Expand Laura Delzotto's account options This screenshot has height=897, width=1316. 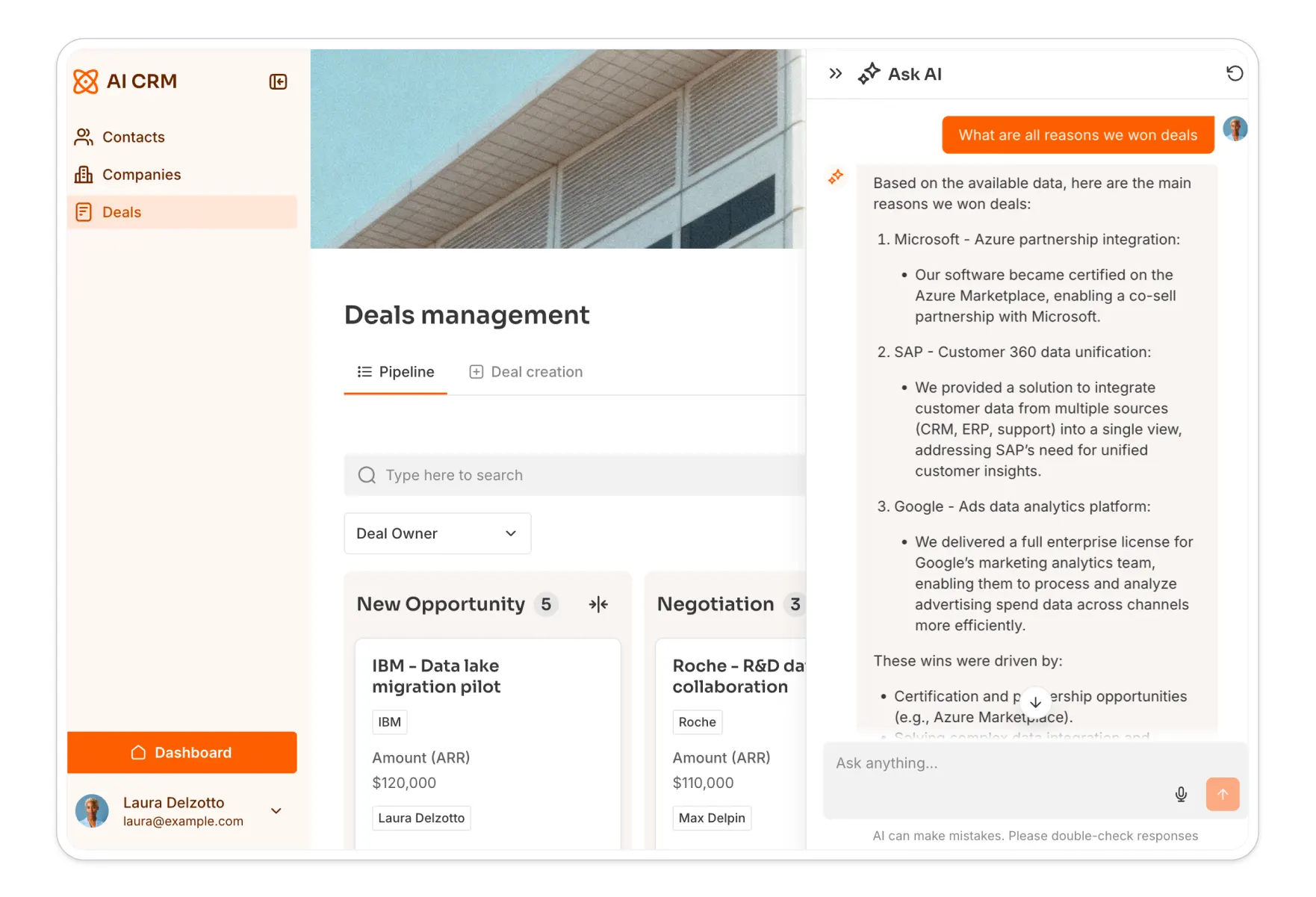click(276, 811)
